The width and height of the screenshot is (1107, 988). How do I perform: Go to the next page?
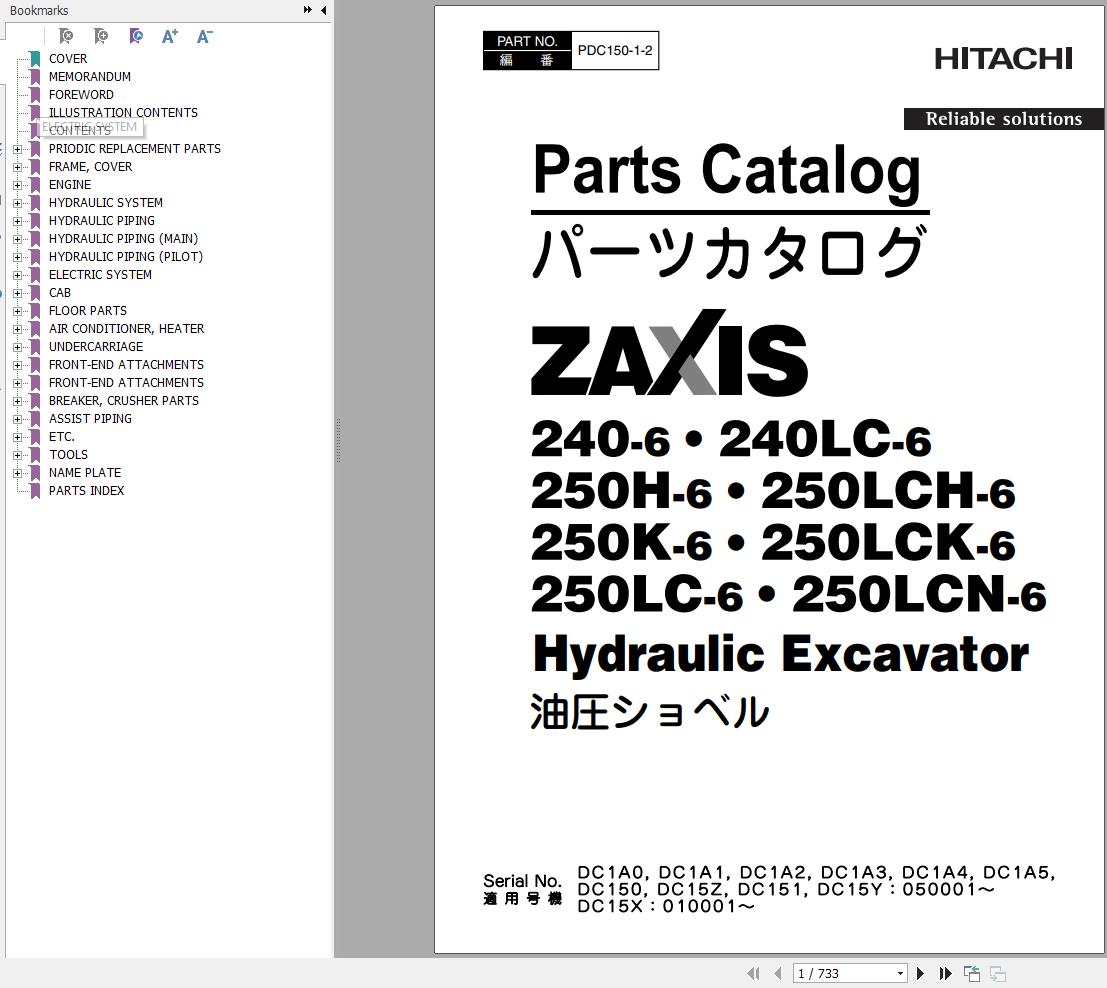point(920,973)
